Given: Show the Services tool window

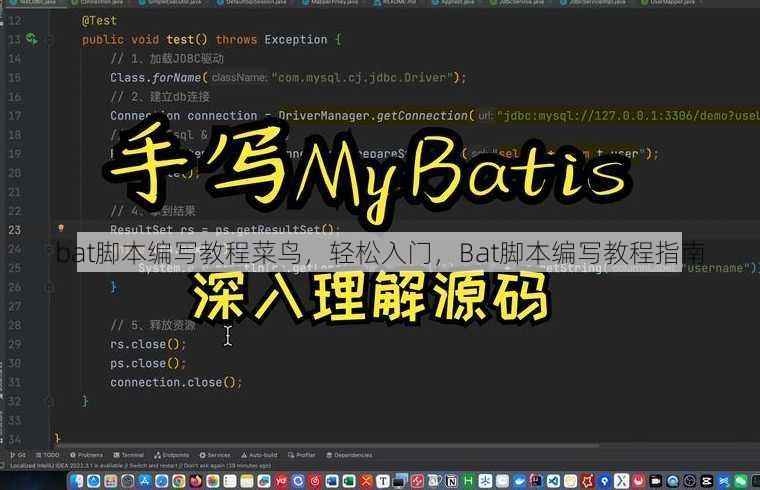Looking at the screenshot, I should click(x=215, y=455).
